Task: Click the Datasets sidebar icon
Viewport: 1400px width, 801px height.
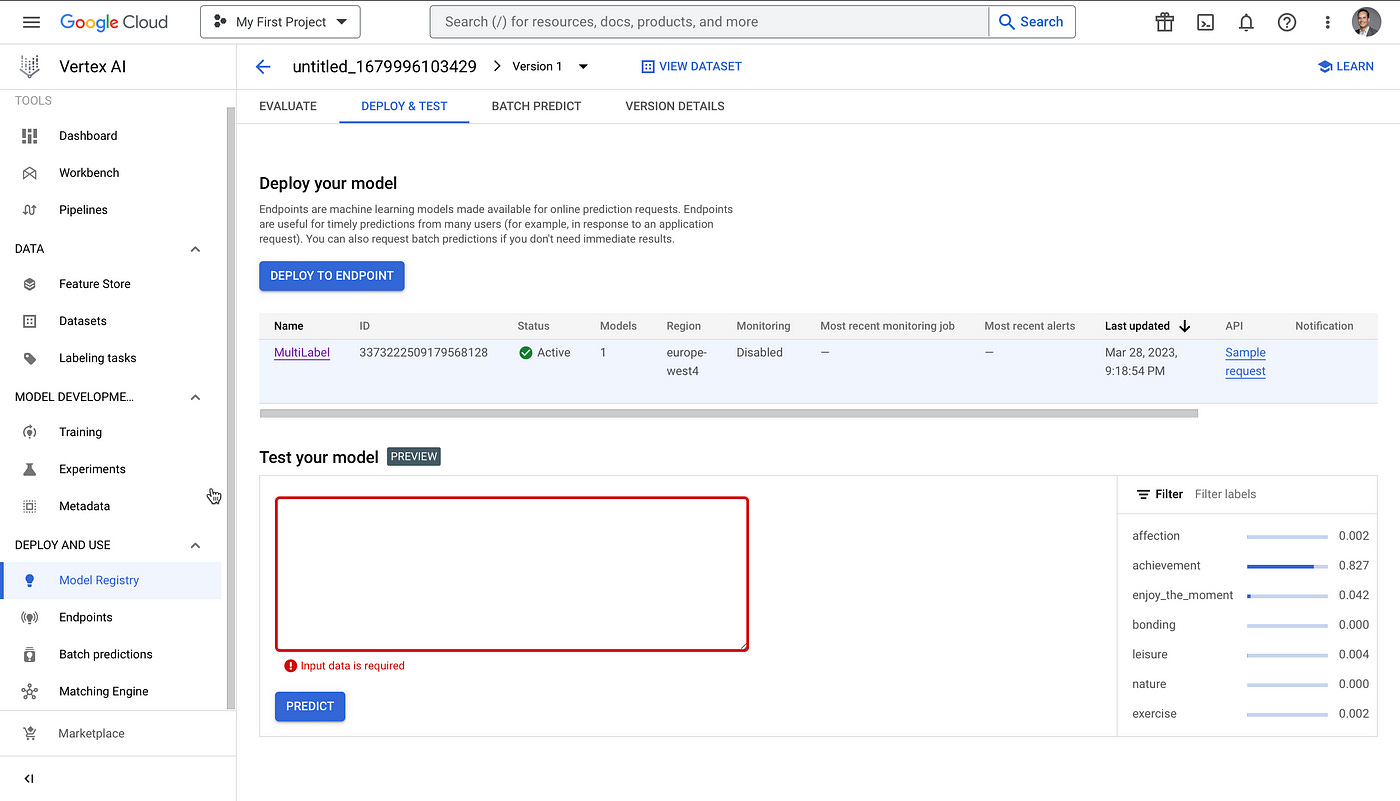Action: coord(30,321)
